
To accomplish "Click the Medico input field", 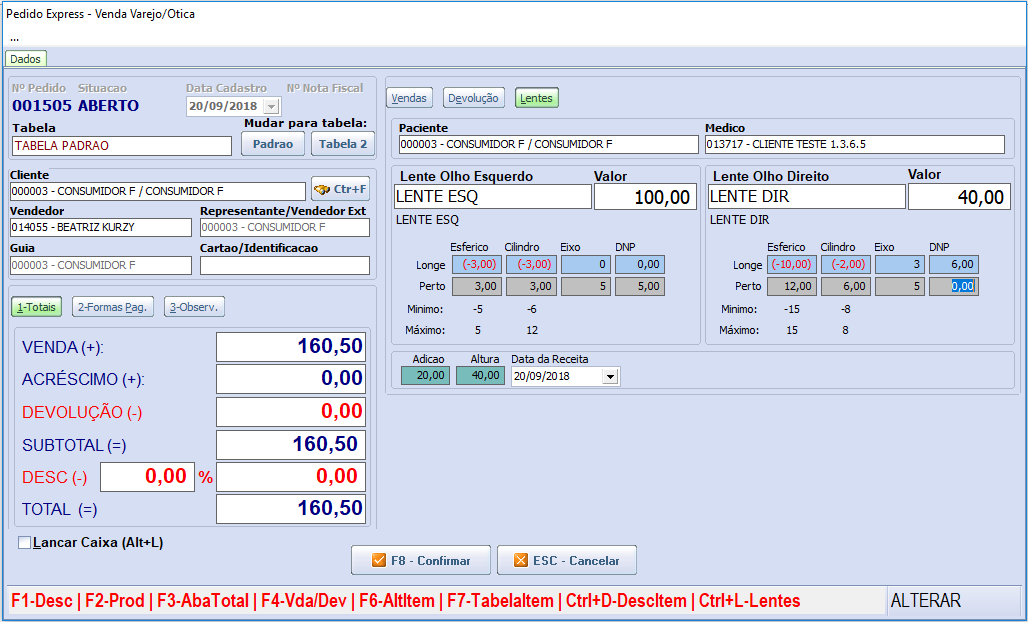I will 854,144.
